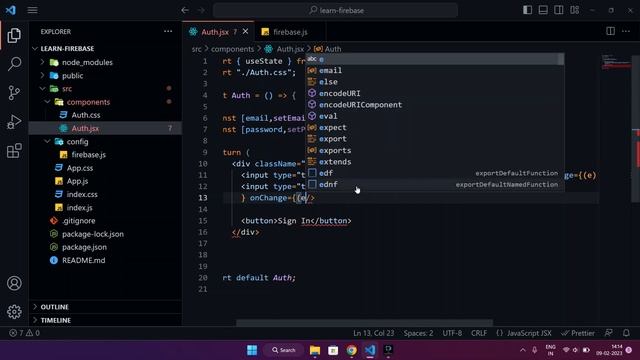Select Auth.jsx in the explorer tree

click(x=105, y=128)
